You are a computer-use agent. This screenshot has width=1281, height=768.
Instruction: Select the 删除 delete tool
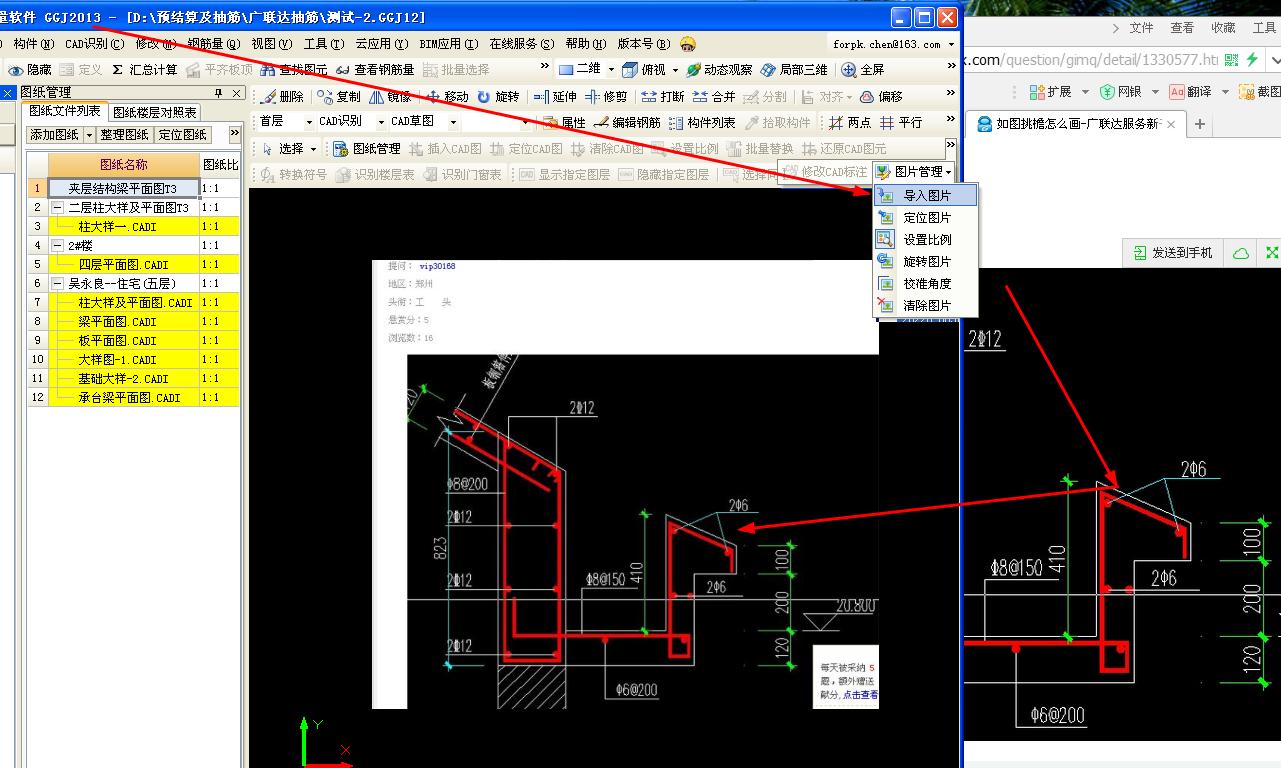click(x=281, y=97)
